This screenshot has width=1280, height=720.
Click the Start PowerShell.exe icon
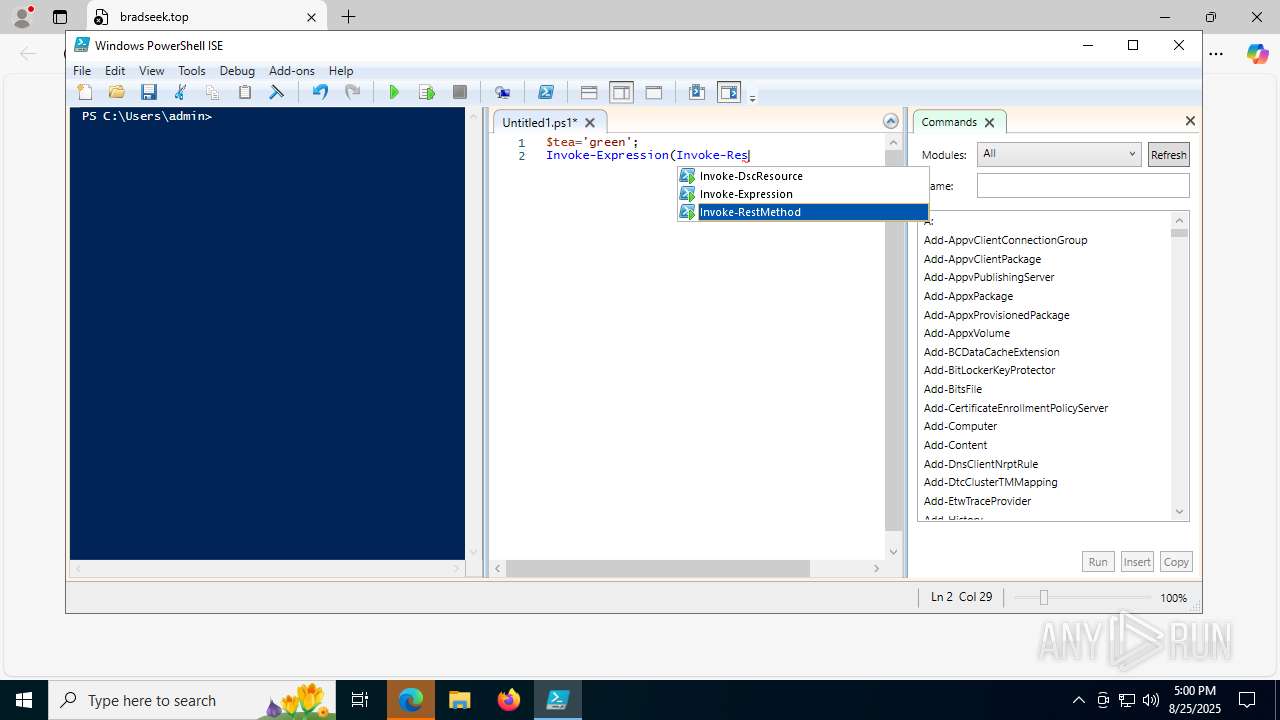(546, 92)
